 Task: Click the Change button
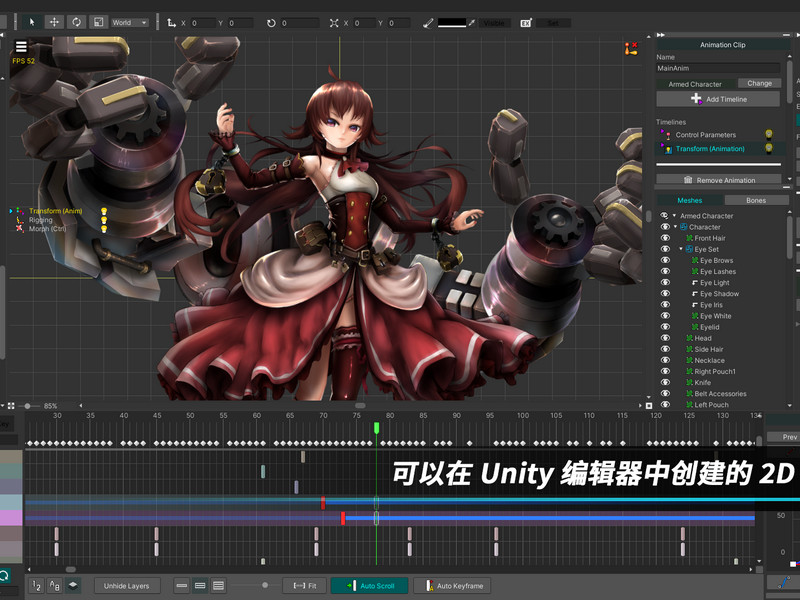[x=759, y=83]
